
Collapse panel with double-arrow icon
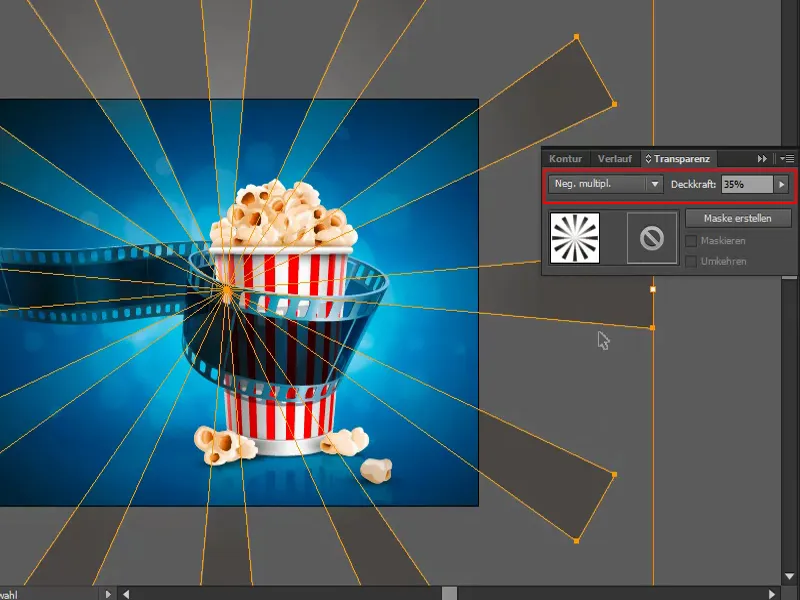coord(762,159)
